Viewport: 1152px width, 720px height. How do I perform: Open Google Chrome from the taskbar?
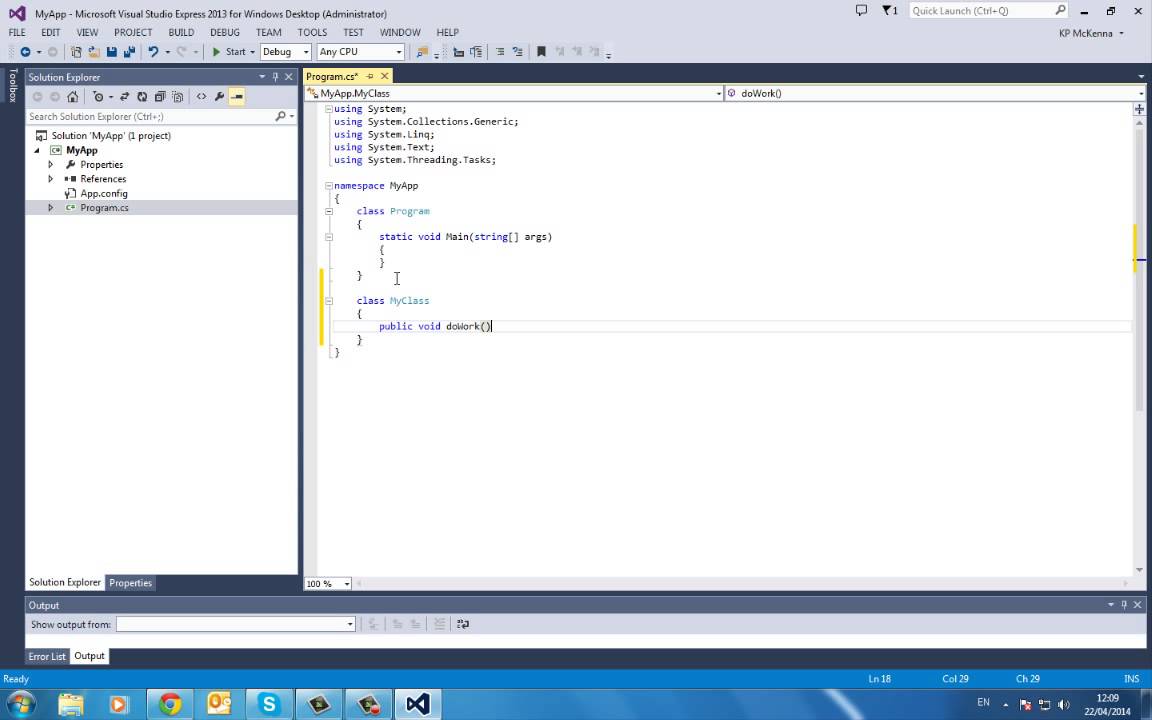(x=170, y=704)
